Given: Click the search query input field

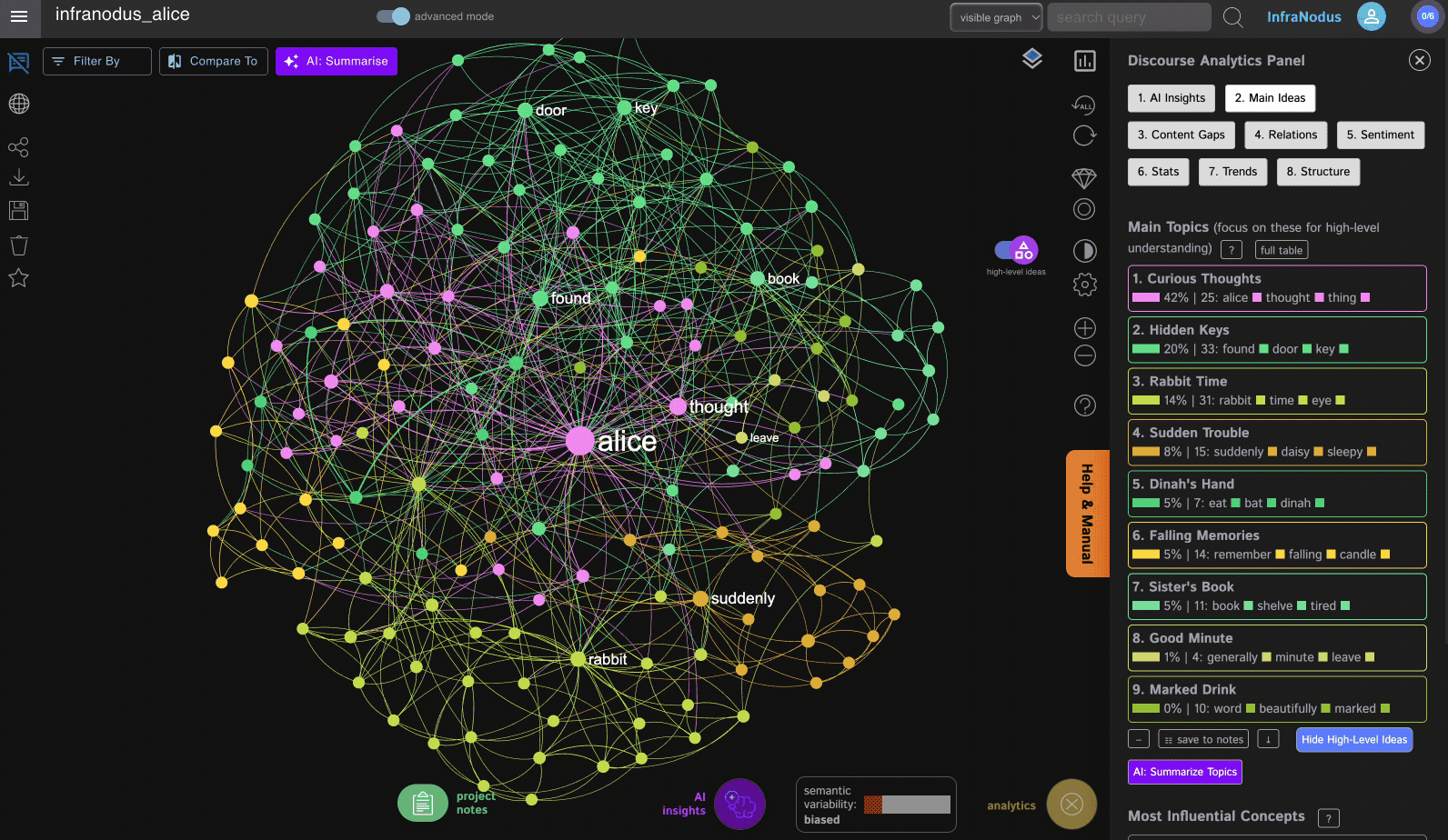Looking at the screenshot, I should tap(1129, 17).
